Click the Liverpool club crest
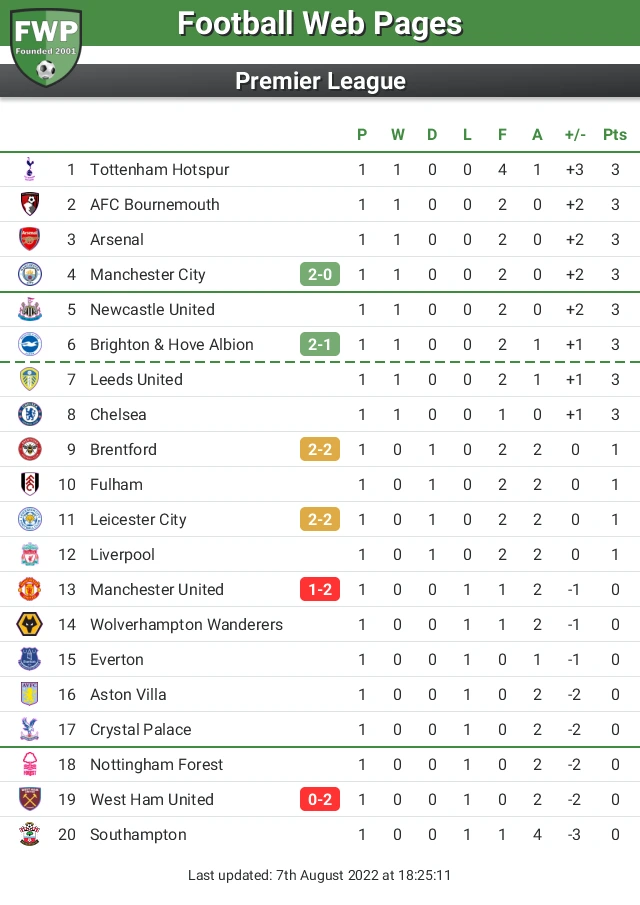The width and height of the screenshot is (640, 905). tap(30, 554)
